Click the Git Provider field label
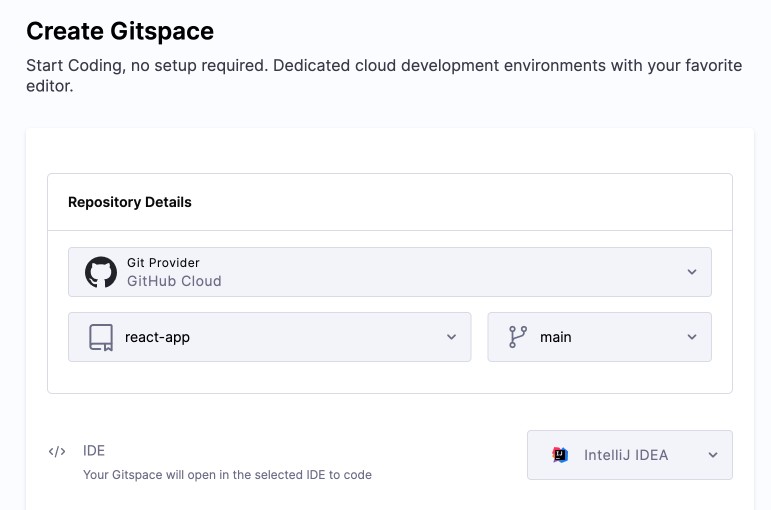Viewport: 771px width, 510px height. point(163,263)
